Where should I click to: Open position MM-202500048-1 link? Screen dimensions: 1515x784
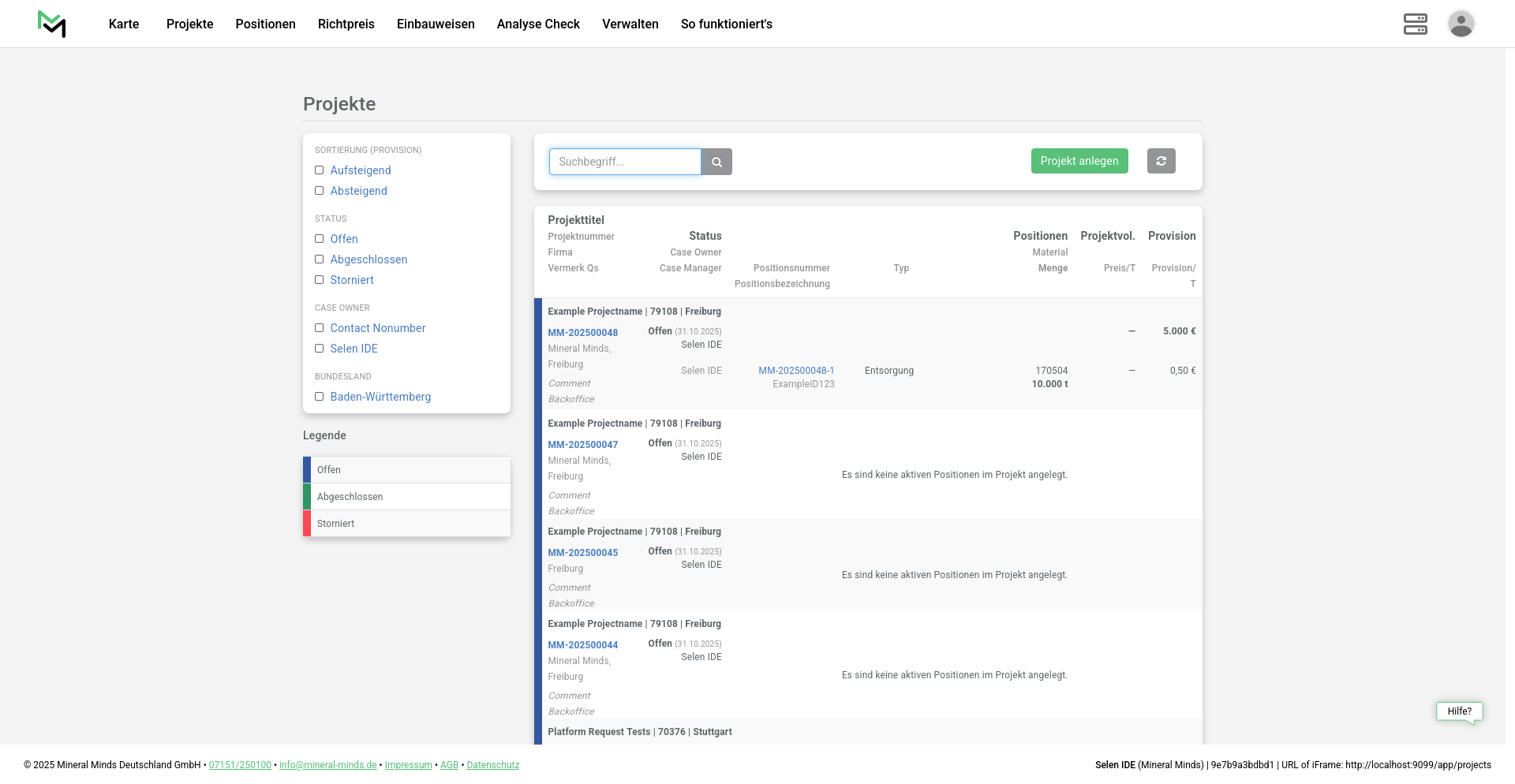[x=796, y=371]
